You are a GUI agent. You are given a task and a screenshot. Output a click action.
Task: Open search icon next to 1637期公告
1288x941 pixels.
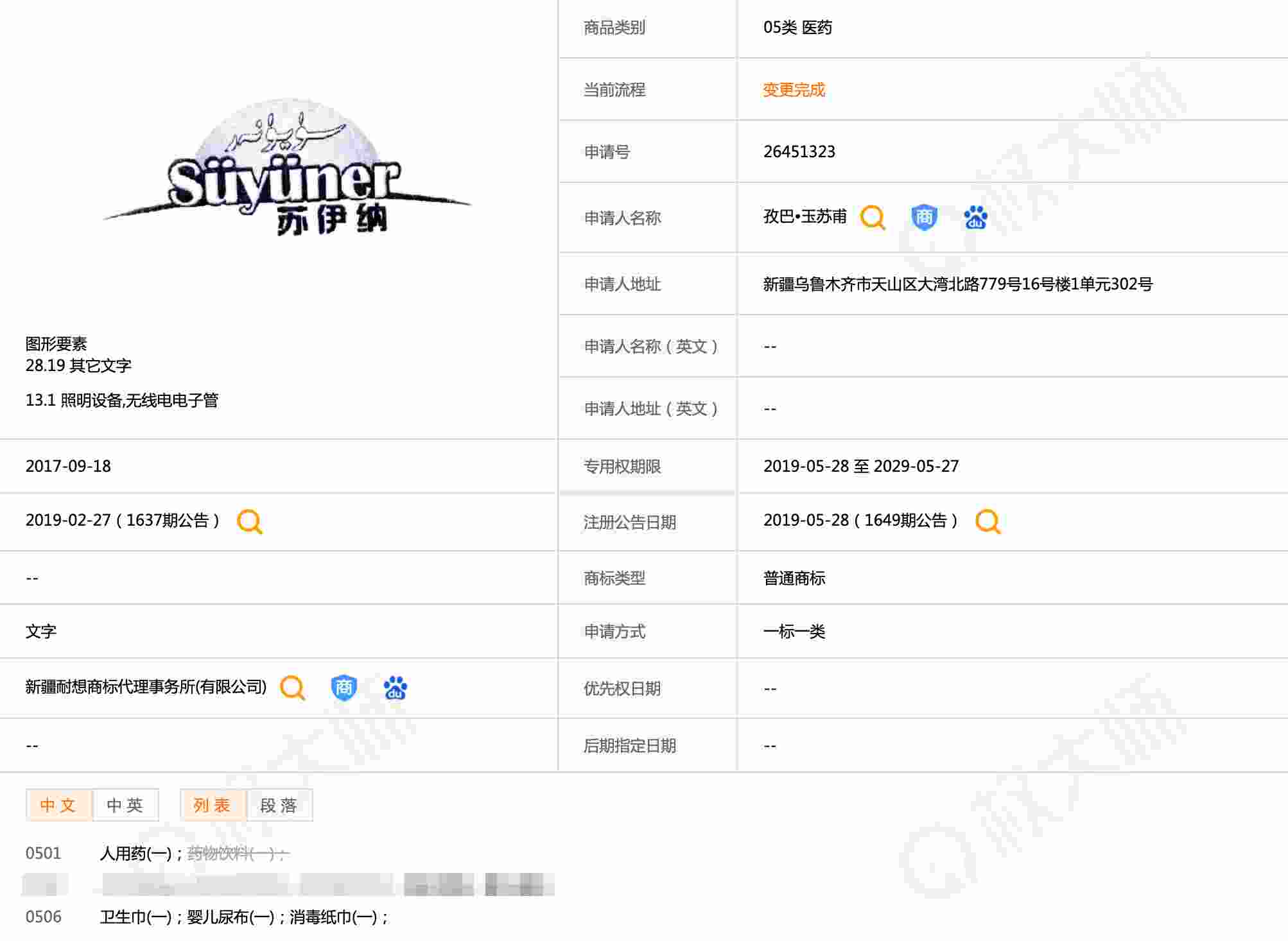[x=250, y=521]
